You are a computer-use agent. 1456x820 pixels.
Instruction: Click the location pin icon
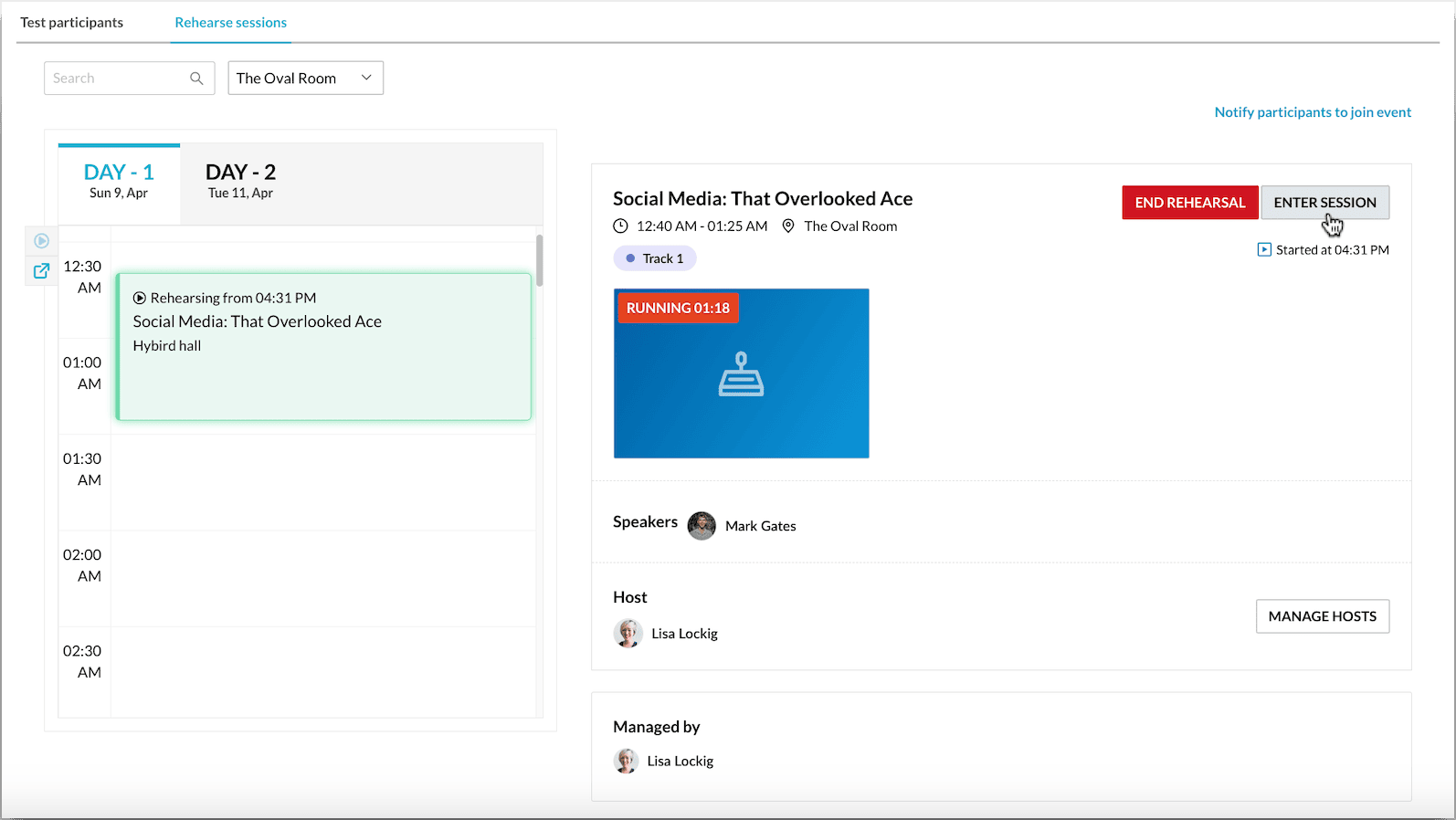coord(788,226)
